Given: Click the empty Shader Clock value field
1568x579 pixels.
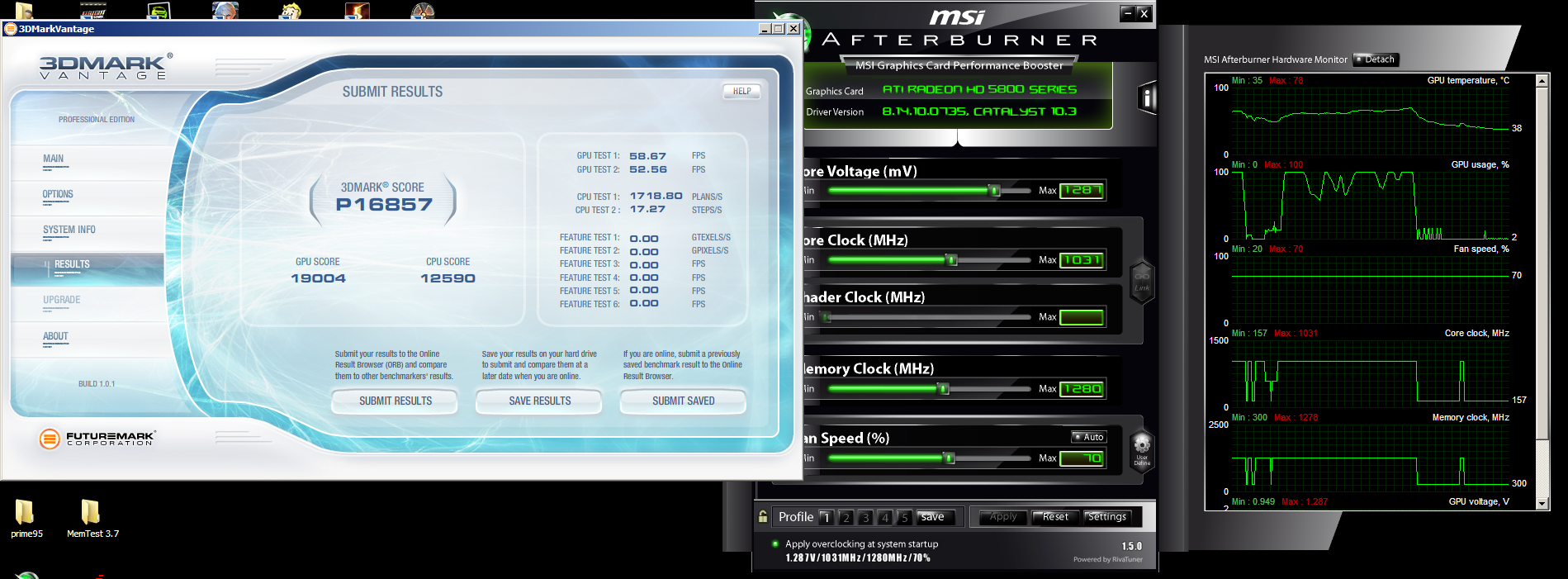Looking at the screenshot, I should tap(1082, 317).
